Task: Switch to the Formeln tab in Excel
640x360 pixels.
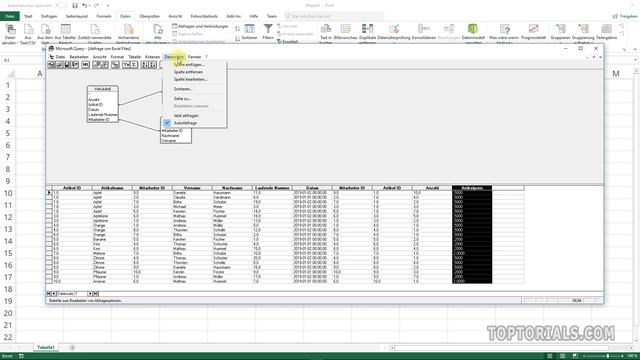Action: 104,16
